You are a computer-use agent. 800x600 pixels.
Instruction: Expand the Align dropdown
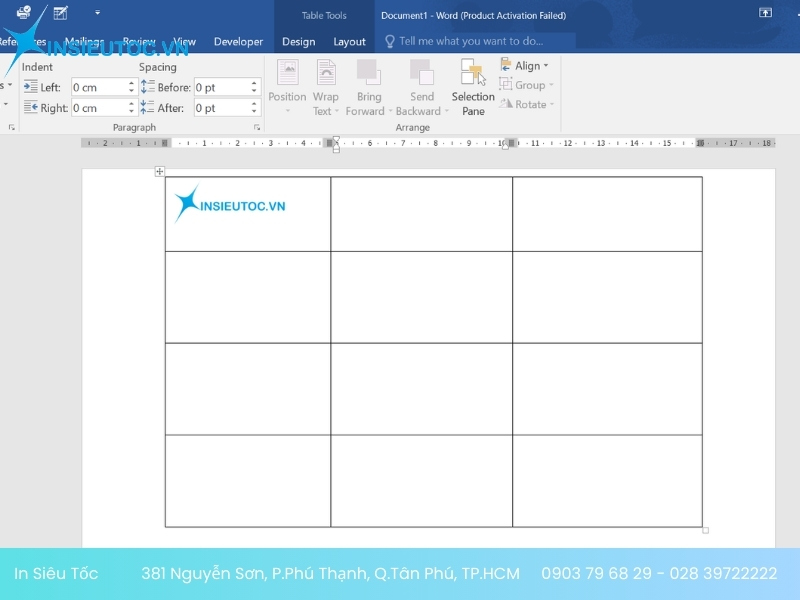pyautogui.click(x=525, y=66)
